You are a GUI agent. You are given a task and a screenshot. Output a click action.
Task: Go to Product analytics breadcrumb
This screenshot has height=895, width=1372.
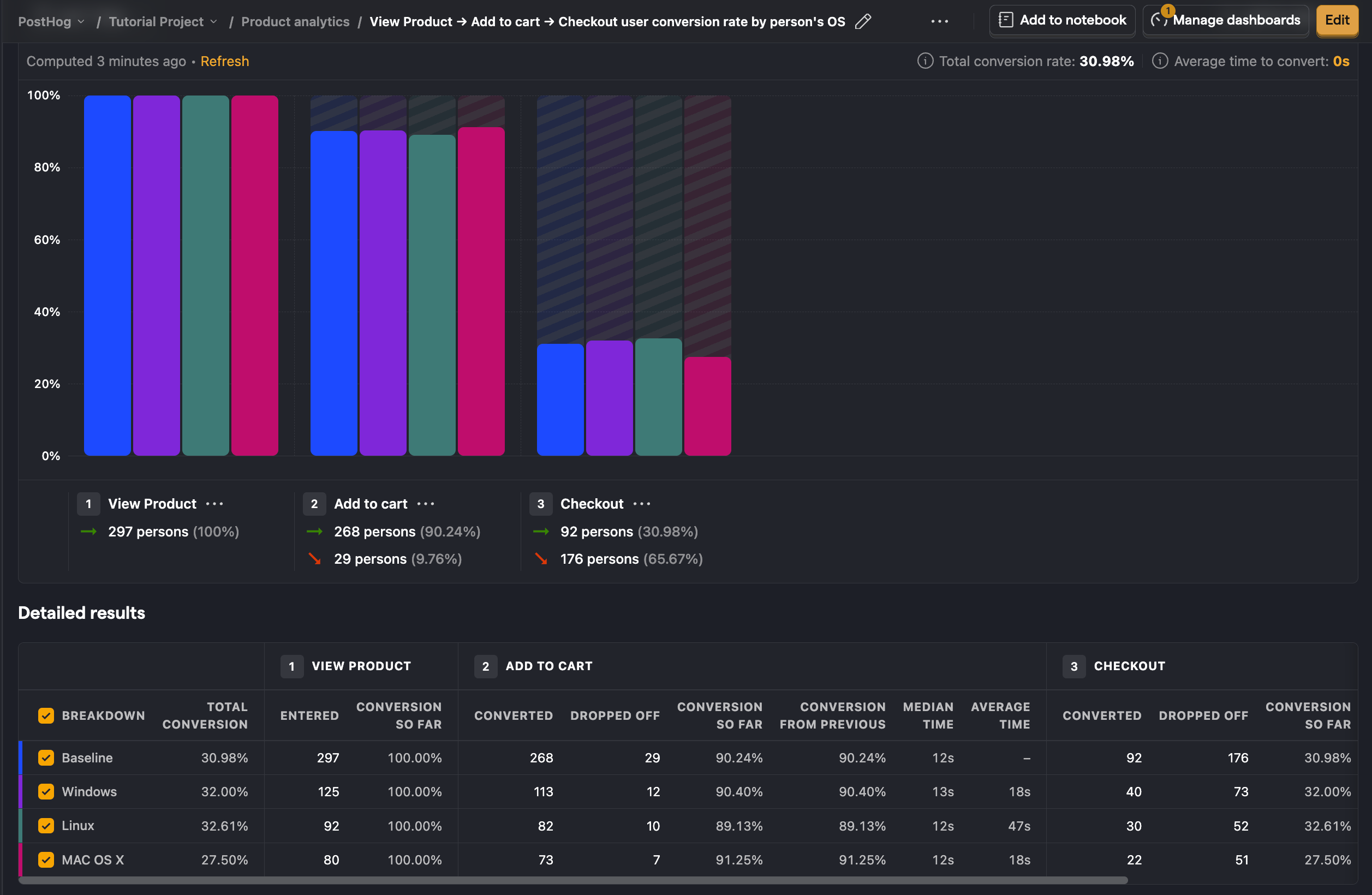295,22
